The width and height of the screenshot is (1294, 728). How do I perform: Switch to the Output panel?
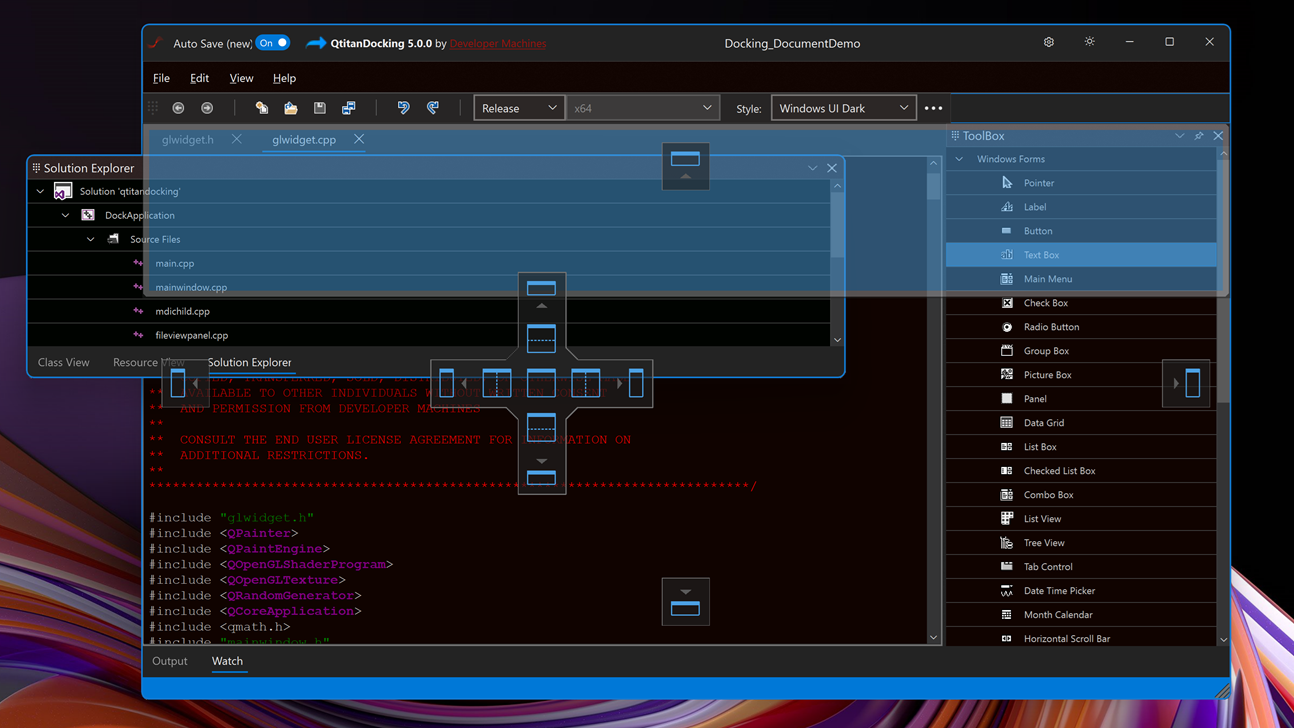pyautogui.click(x=170, y=661)
